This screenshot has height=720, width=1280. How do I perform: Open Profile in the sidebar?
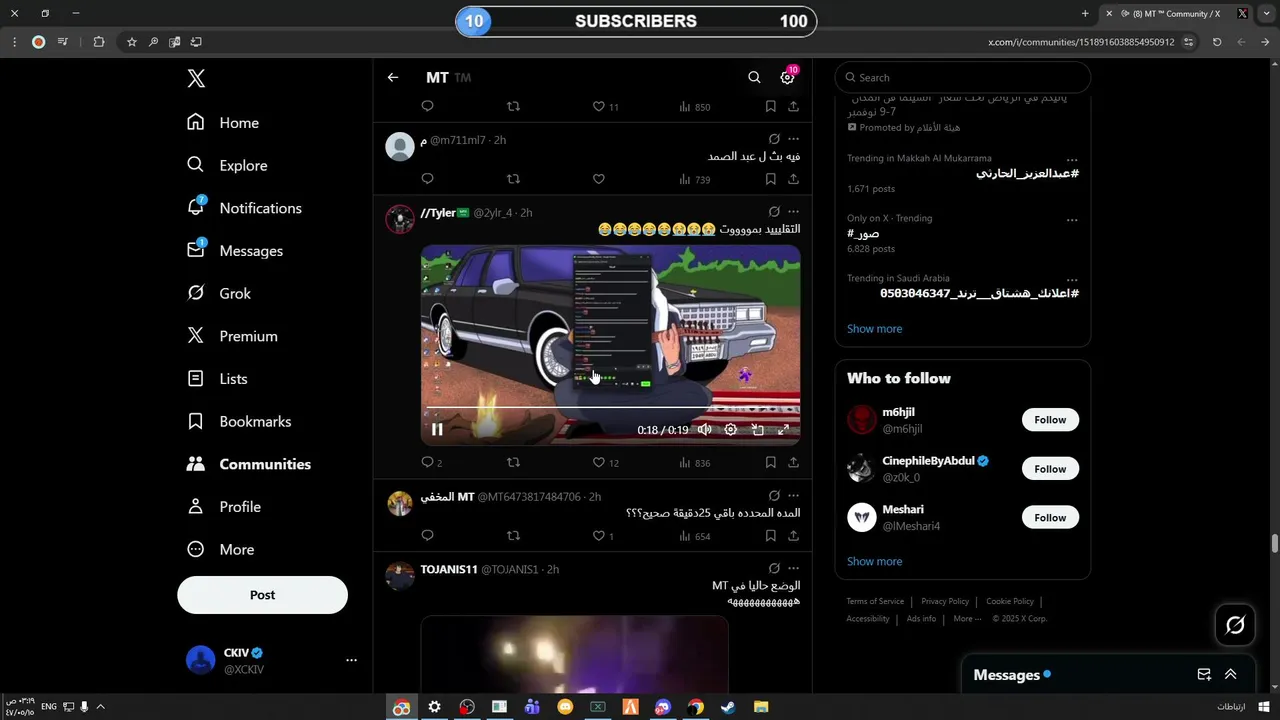click(x=225, y=506)
